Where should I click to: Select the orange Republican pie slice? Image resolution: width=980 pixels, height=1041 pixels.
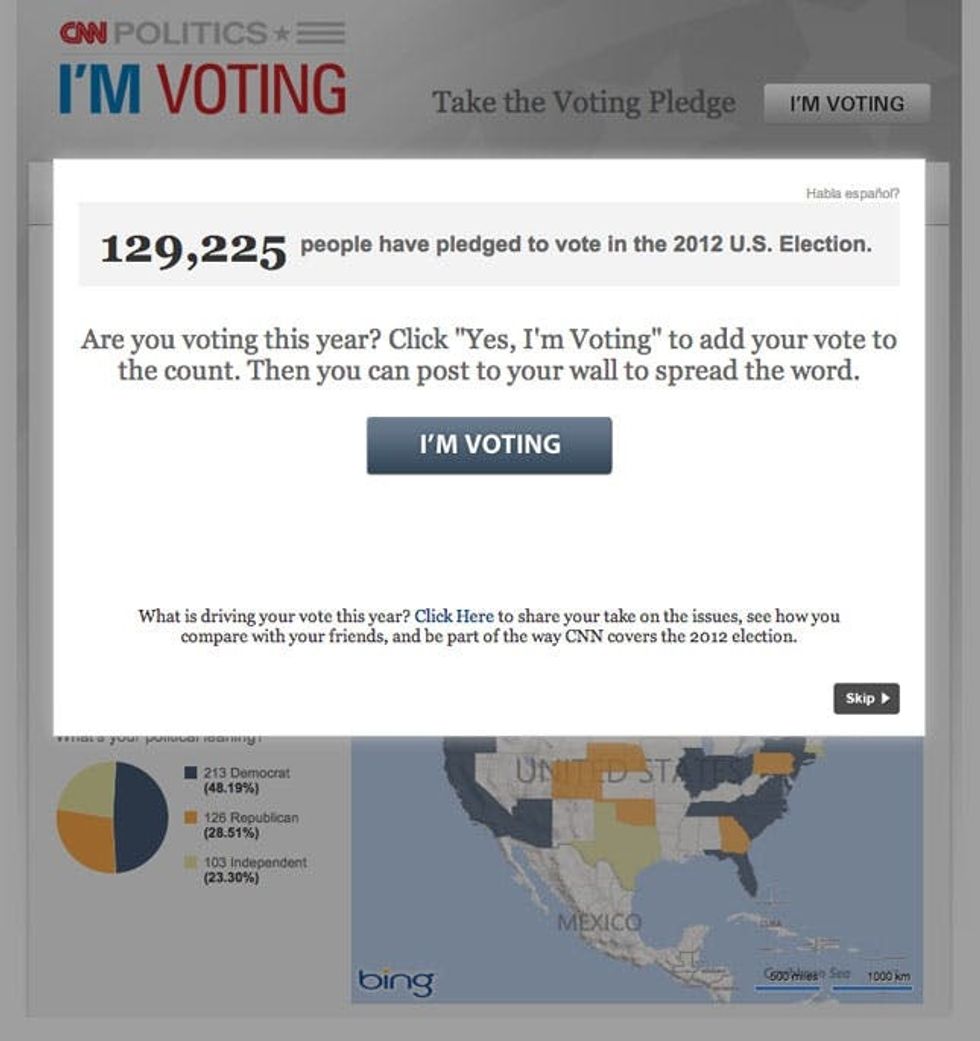84,842
